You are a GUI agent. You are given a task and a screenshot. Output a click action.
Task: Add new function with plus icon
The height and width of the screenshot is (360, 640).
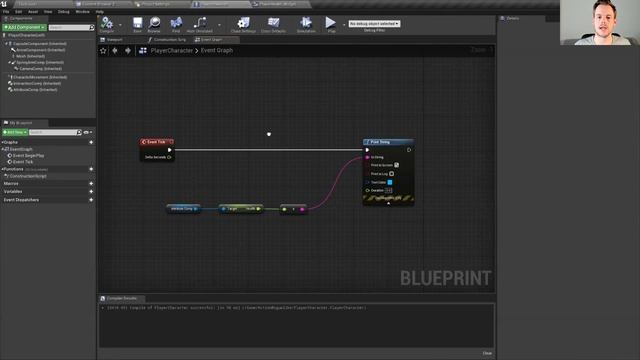[x=91, y=169]
